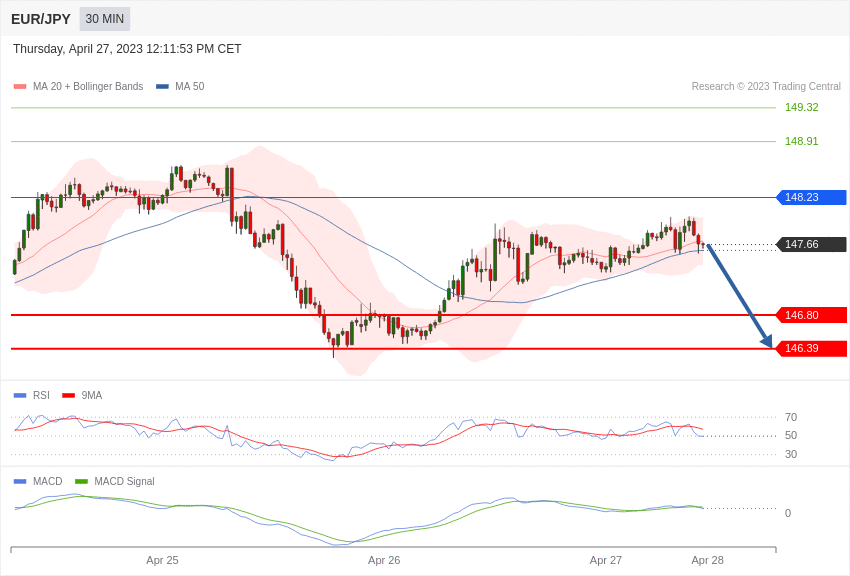Screen dimensions: 850x576
Task: Click the 9MA legend label
Action: 92,396
